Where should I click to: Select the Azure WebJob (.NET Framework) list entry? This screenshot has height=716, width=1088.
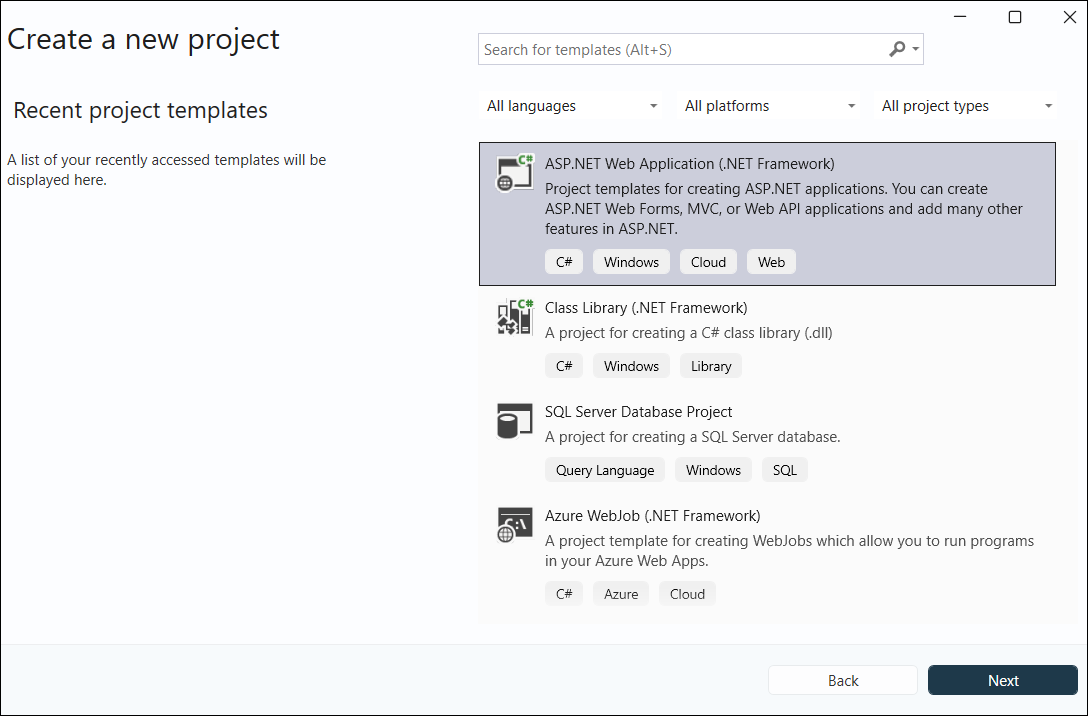pos(770,553)
